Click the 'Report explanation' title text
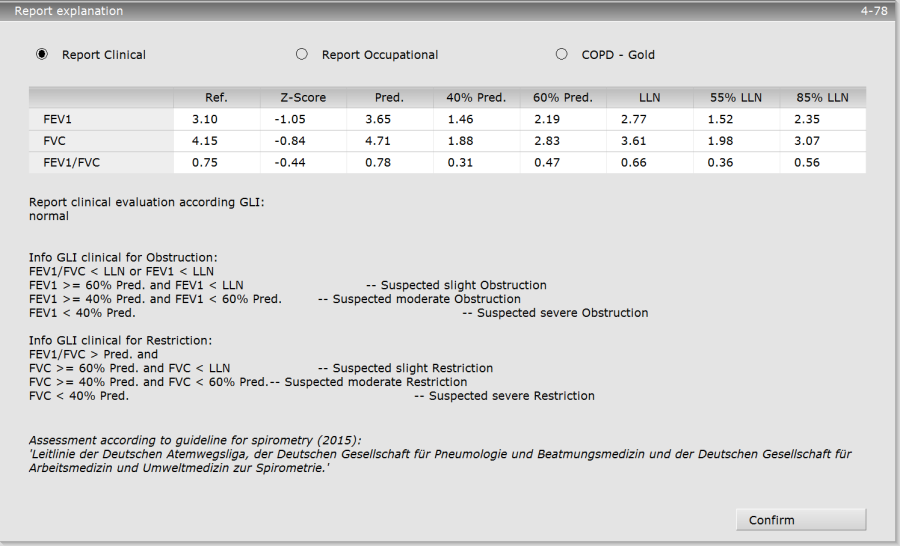The width and height of the screenshot is (900, 546). (69, 10)
